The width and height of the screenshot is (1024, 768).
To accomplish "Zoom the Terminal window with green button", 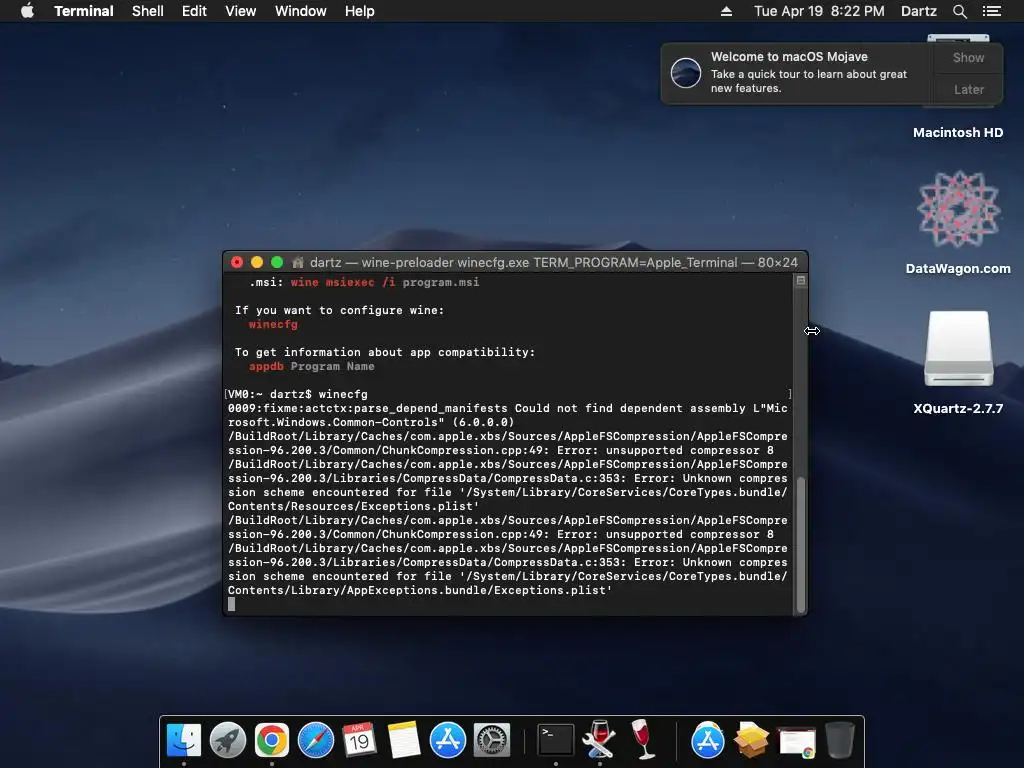I will (x=277, y=263).
